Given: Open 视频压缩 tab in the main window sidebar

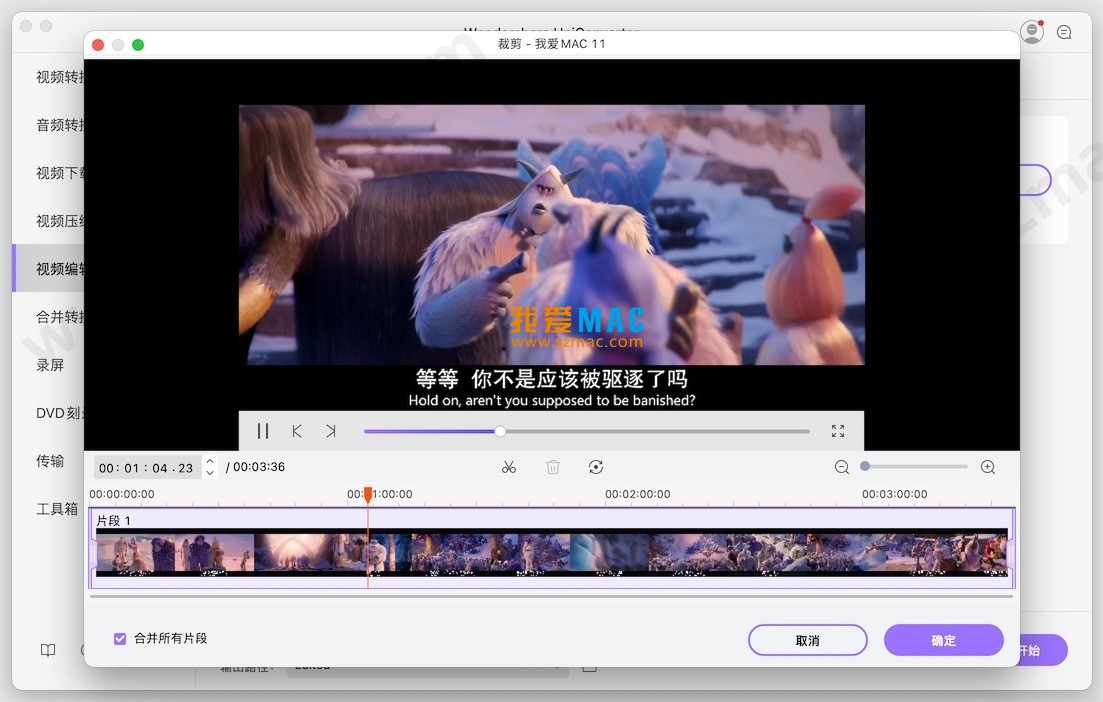Looking at the screenshot, I should point(60,221).
